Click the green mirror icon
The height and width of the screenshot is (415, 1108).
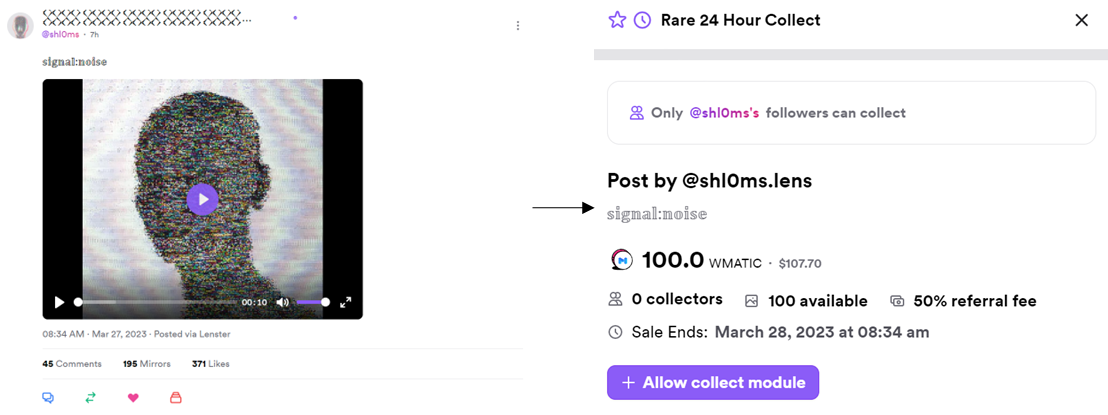point(90,397)
